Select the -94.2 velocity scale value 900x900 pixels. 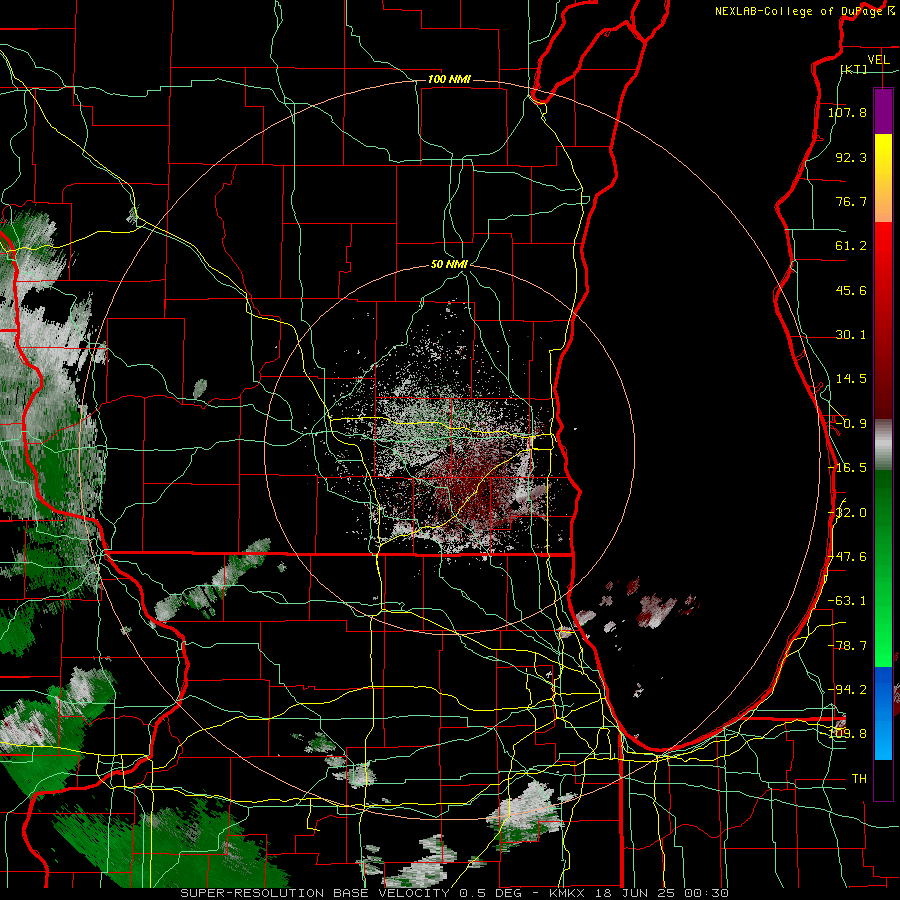(x=847, y=690)
